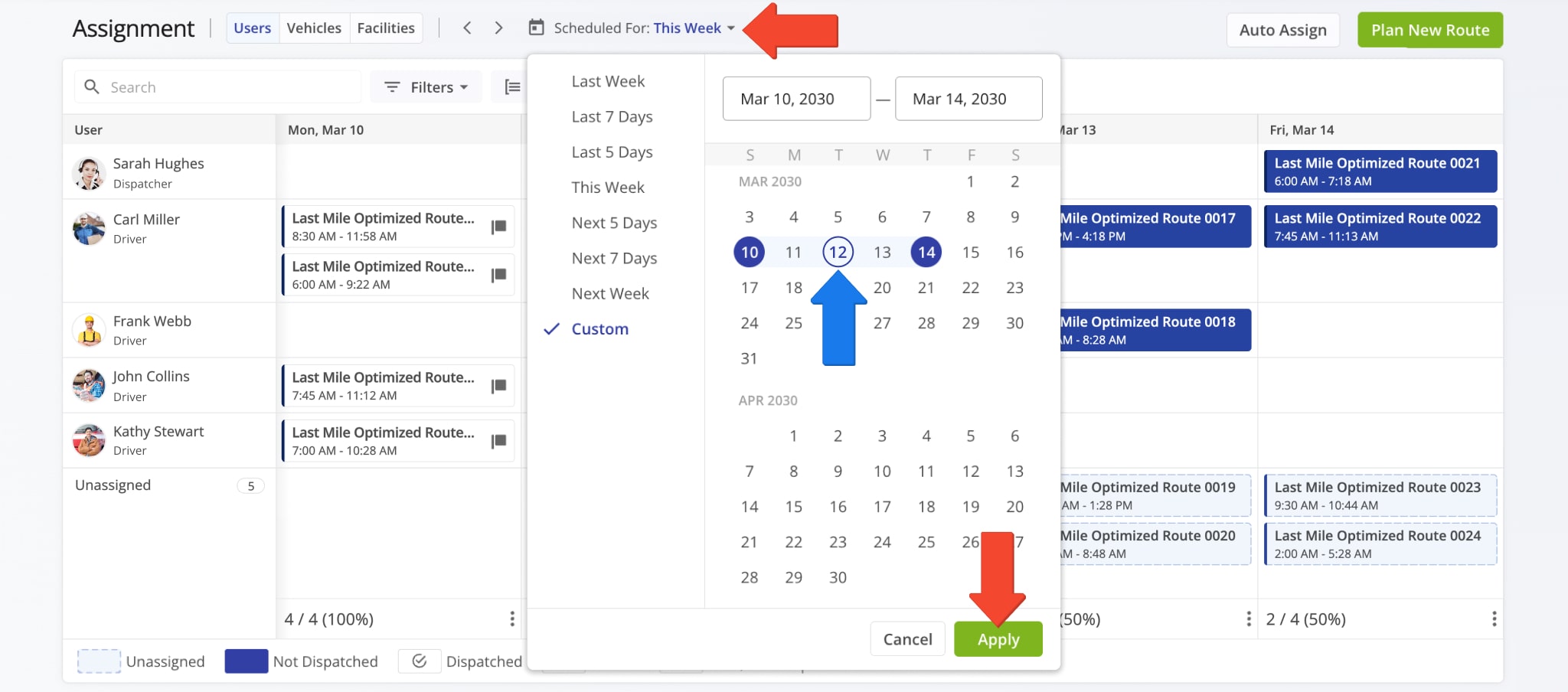The image size is (1568, 692).
Task: Navigate to the next period using the right arrow
Action: (498, 28)
